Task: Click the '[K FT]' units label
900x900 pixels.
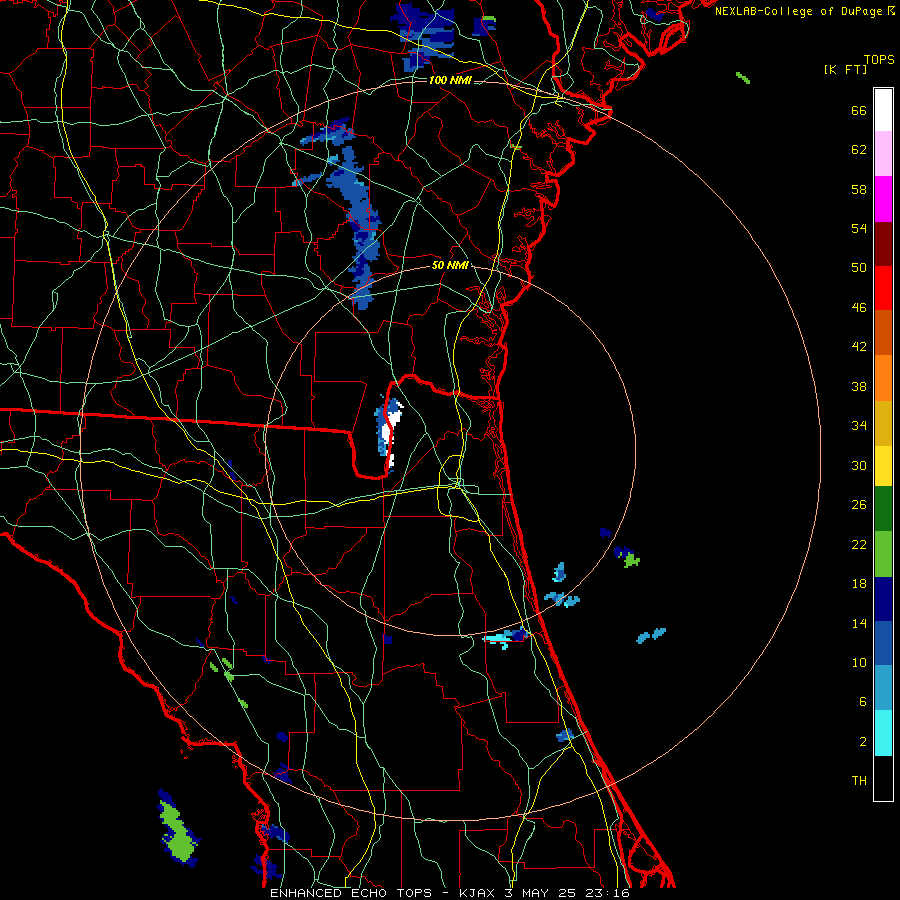Action: coord(845,69)
